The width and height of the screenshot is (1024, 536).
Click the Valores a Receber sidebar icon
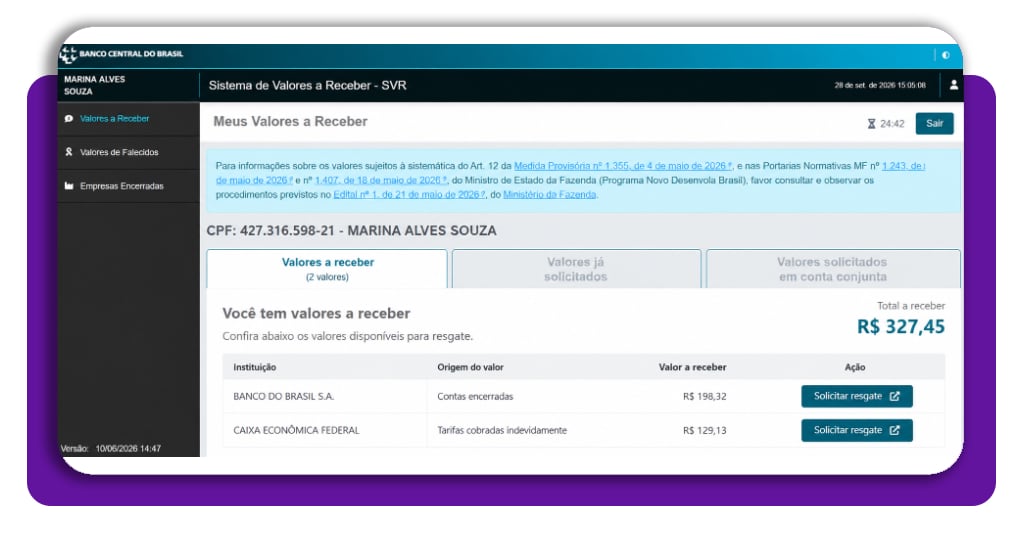69,119
